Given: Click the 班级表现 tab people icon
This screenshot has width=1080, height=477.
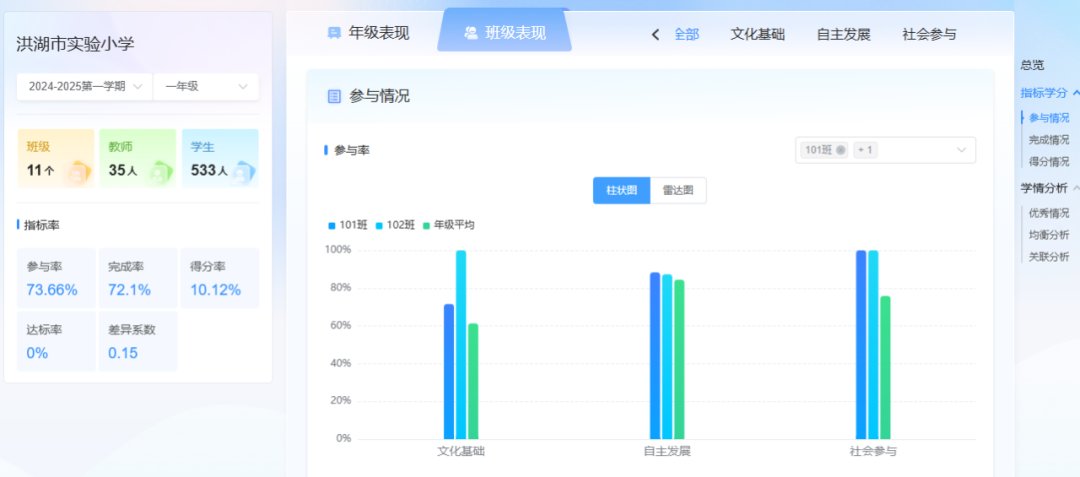Looking at the screenshot, I should tap(471, 32).
